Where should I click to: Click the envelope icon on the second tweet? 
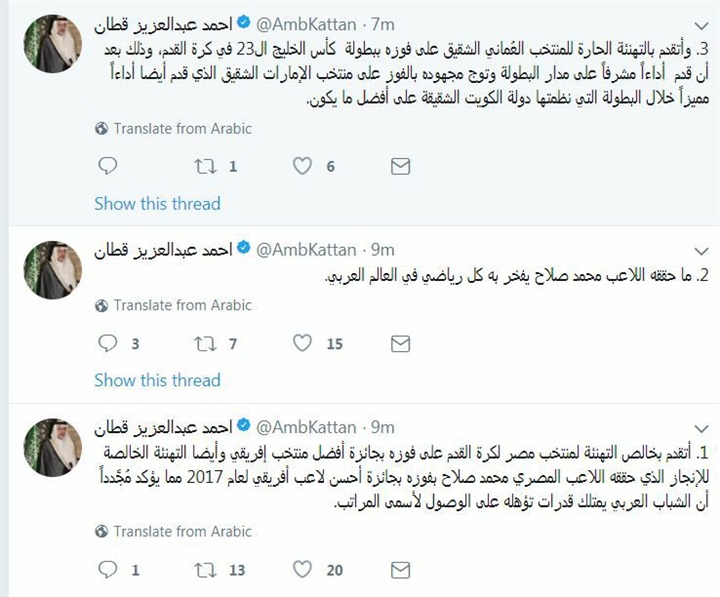(x=400, y=344)
